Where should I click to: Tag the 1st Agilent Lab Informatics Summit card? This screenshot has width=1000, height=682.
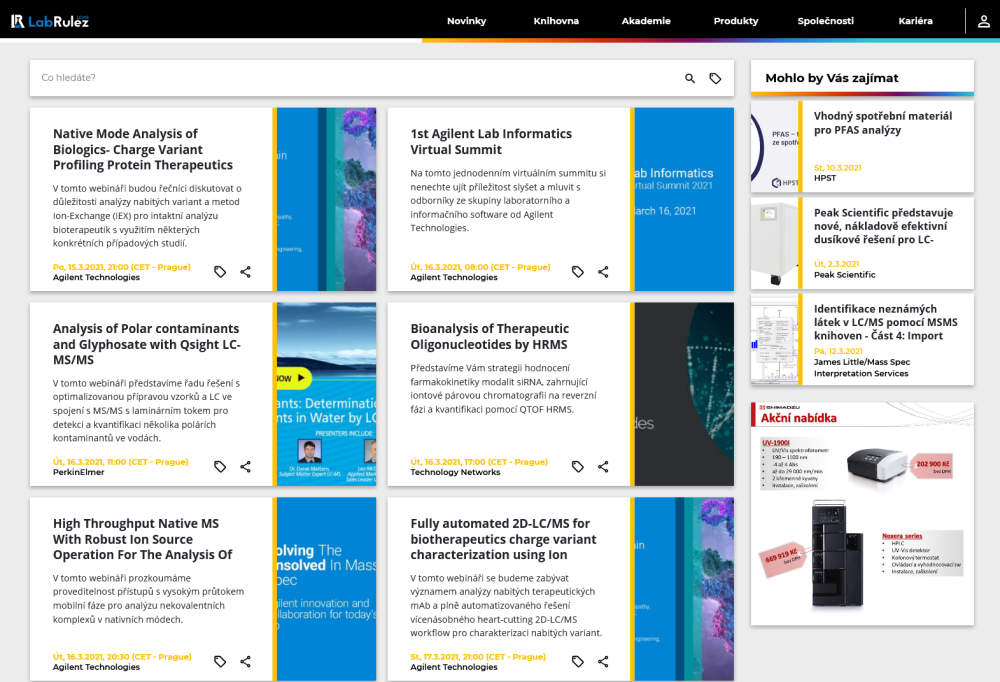click(578, 272)
